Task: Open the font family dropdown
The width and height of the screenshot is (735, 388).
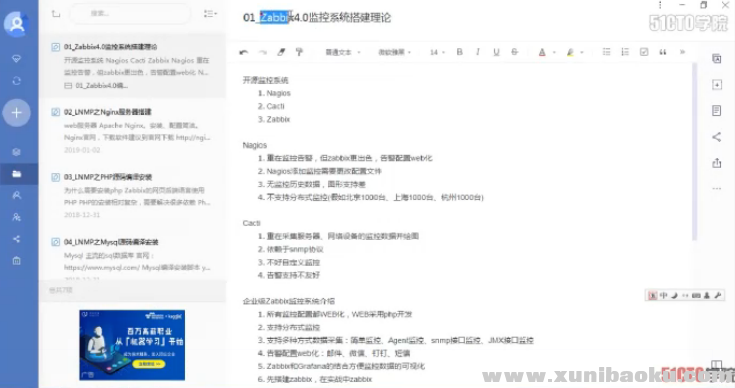Action: (x=395, y=52)
